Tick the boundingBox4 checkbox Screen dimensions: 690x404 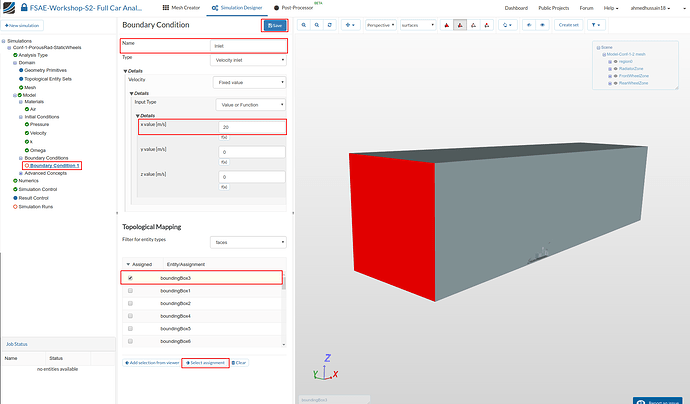[131, 316]
